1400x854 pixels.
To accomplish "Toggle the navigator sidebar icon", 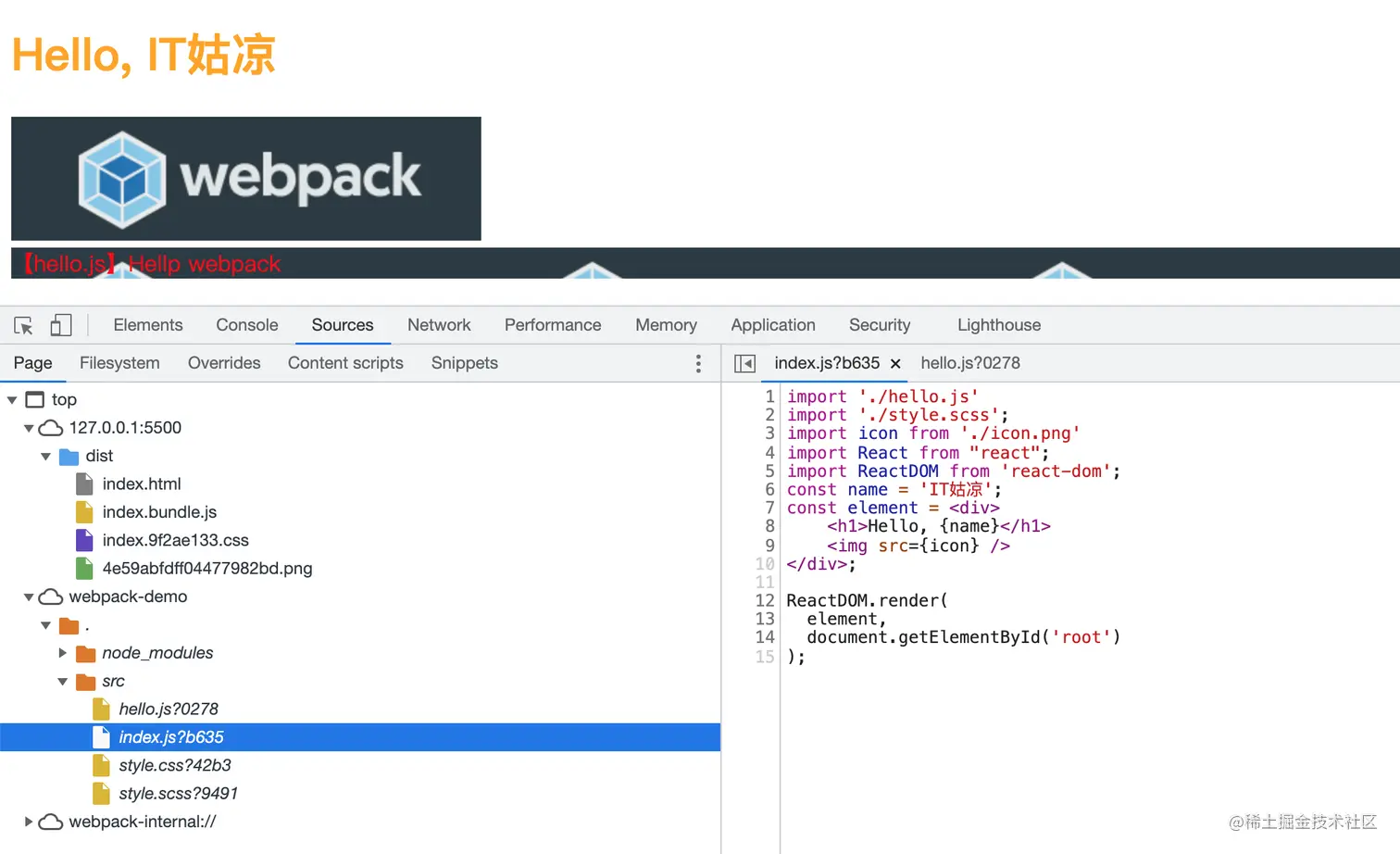I will click(x=744, y=363).
